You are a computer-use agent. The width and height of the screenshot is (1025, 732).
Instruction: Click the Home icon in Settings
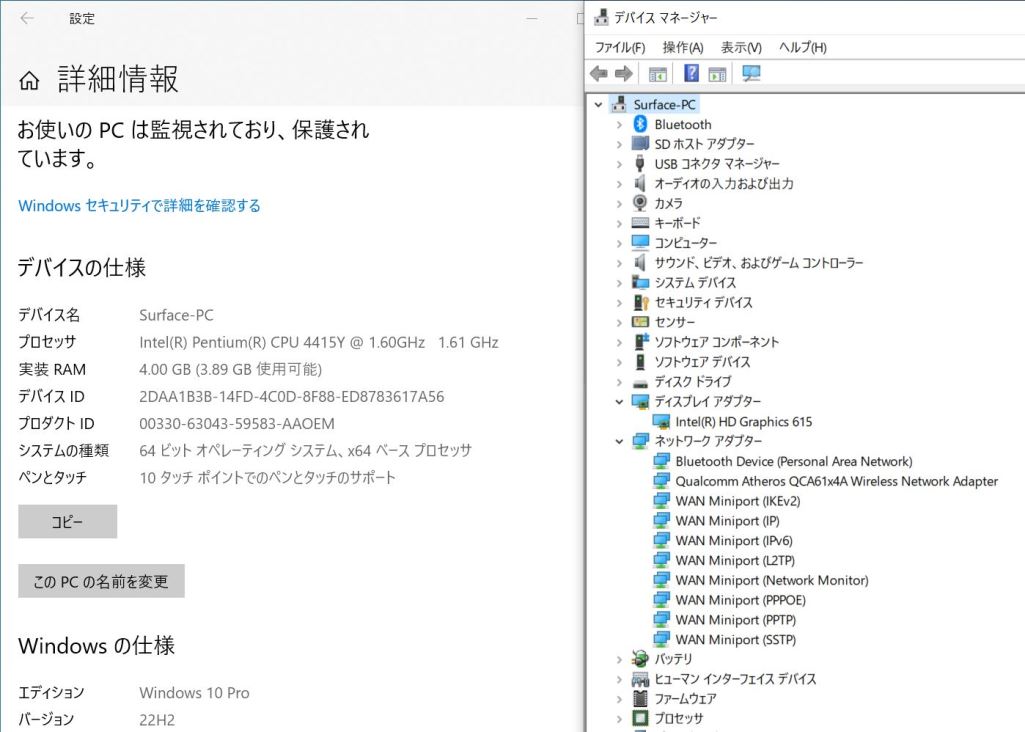(x=30, y=81)
